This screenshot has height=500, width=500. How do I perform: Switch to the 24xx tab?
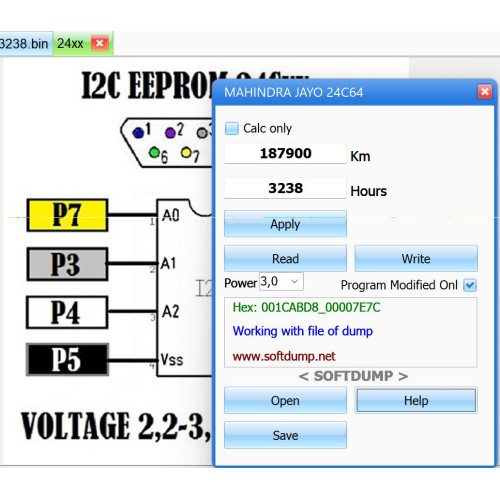pos(70,44)
